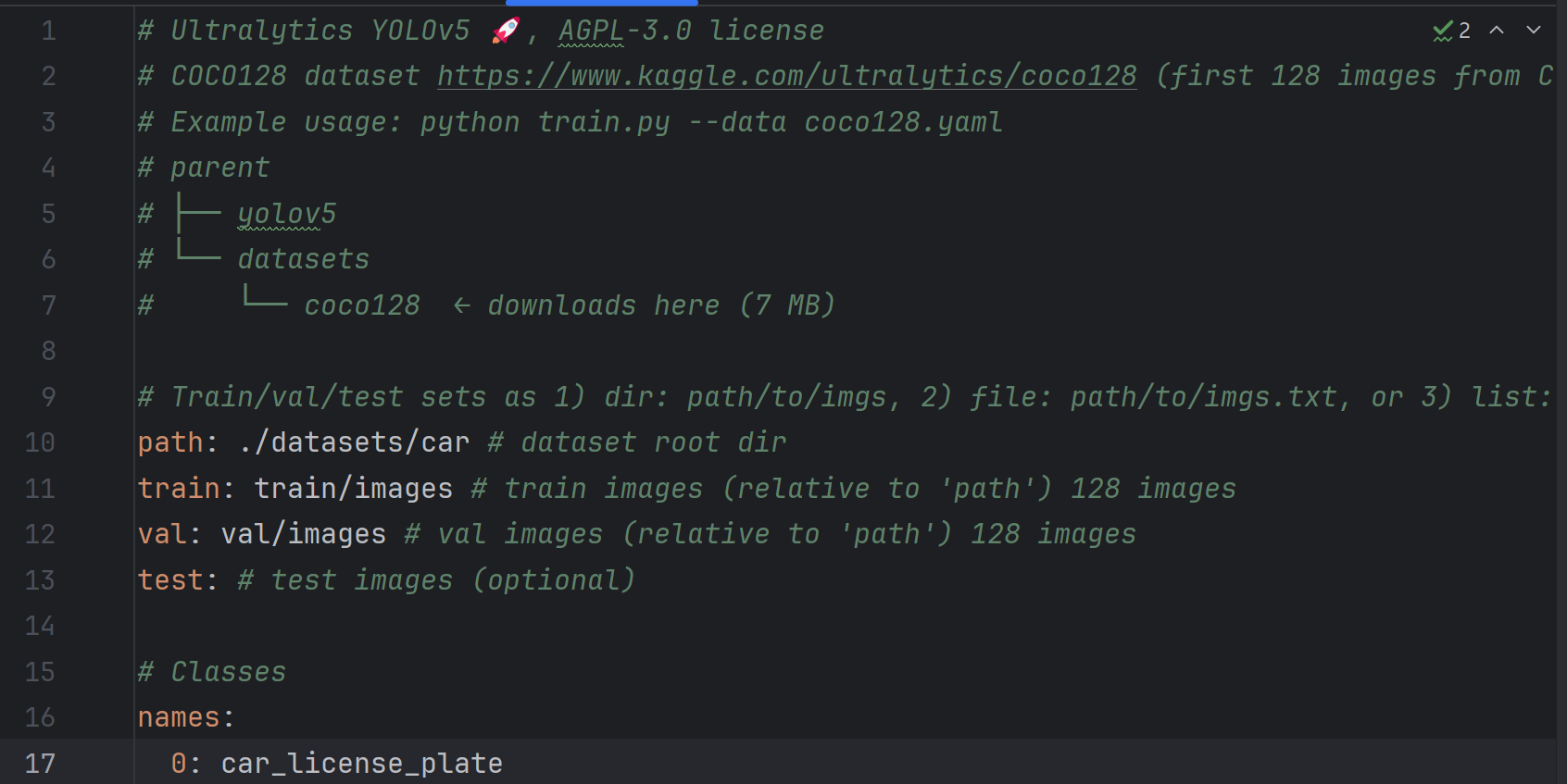Place cursor on 'path' key
The width and height of the screenshot is (1567, 784).
coord(170,442)
